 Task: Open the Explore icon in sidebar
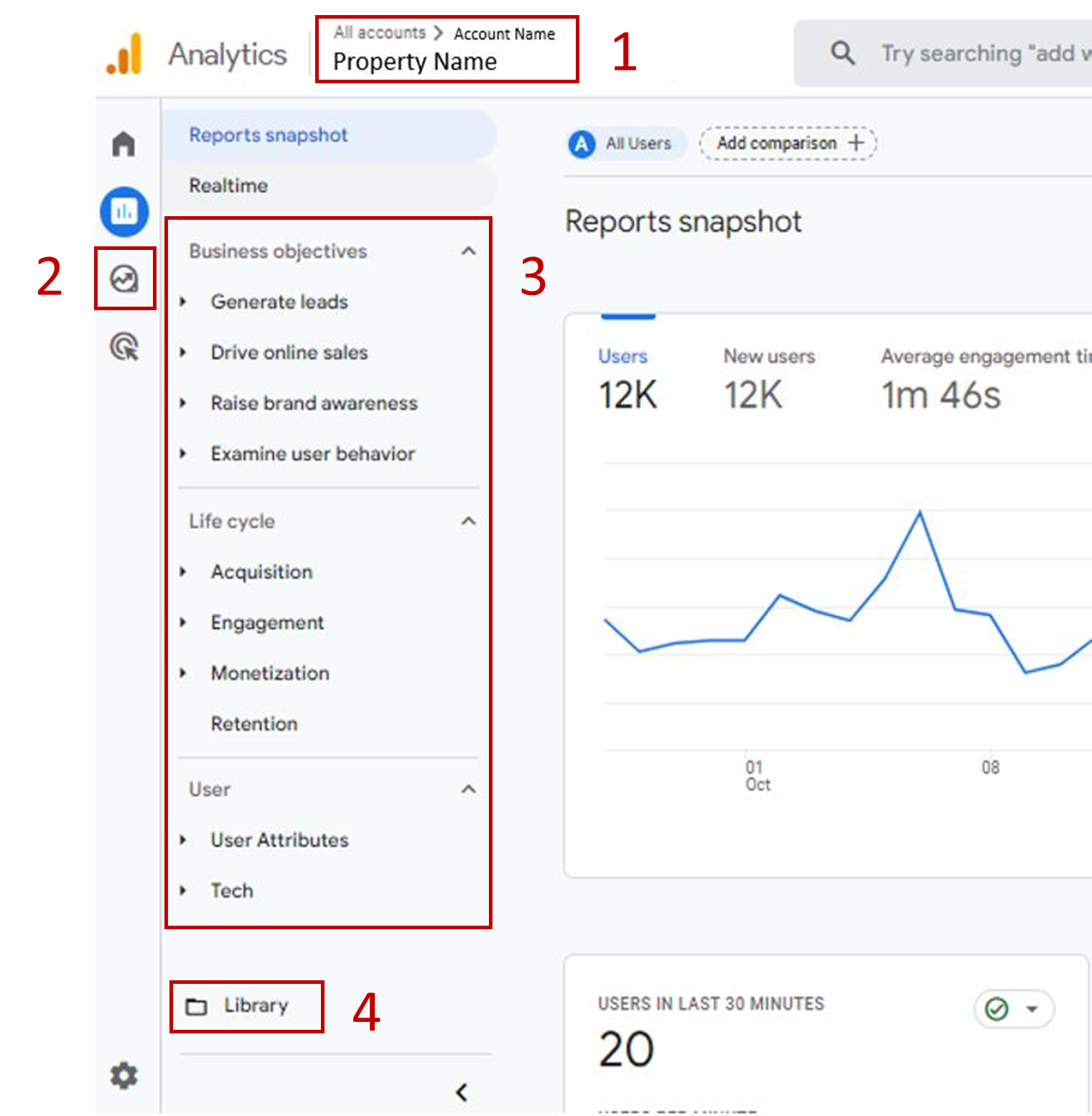(124, 279)
